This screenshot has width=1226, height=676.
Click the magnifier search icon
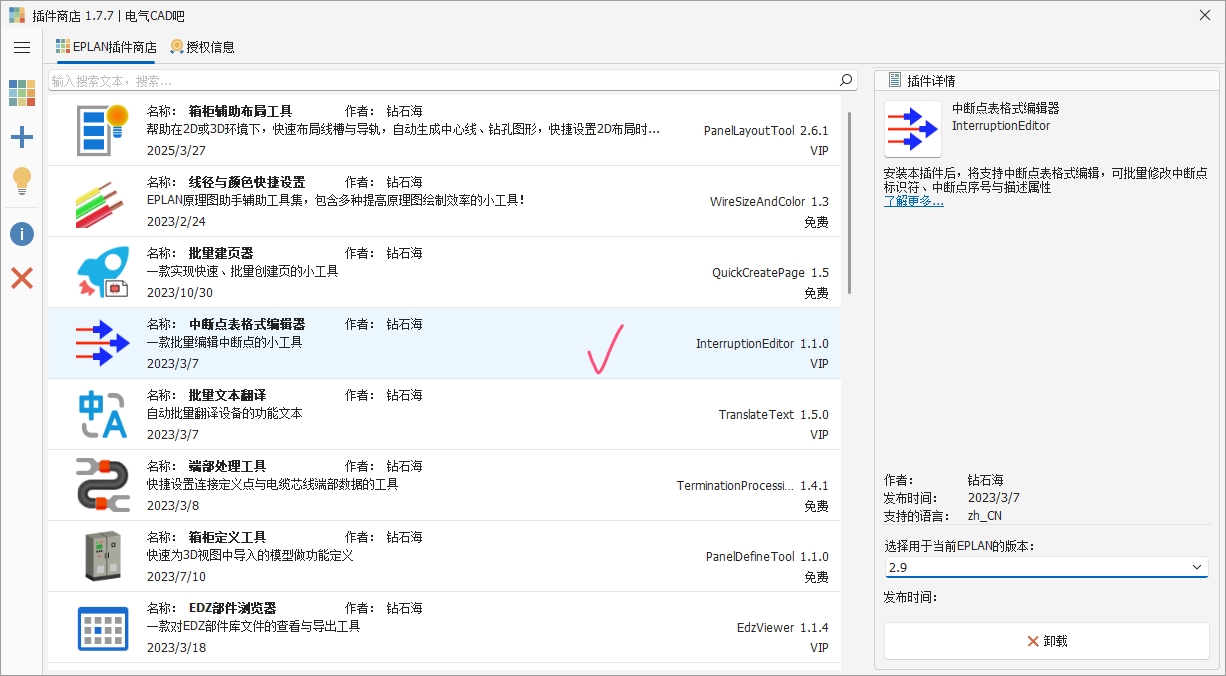[846, 80]
